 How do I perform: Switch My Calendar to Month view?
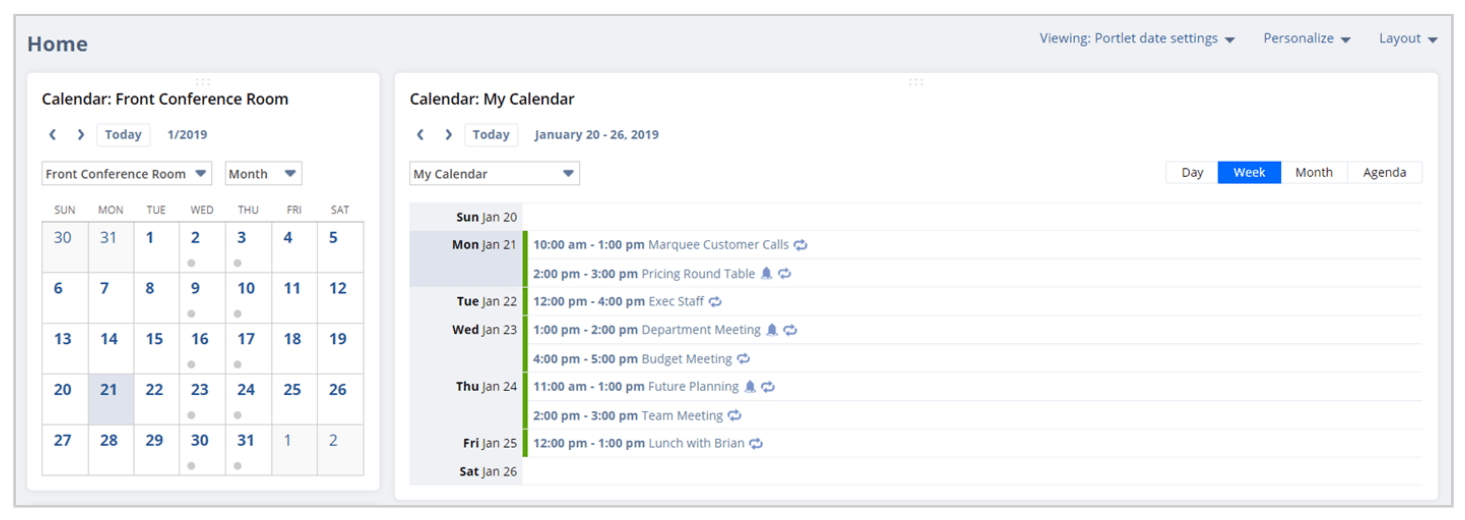tap(1313, 173)
